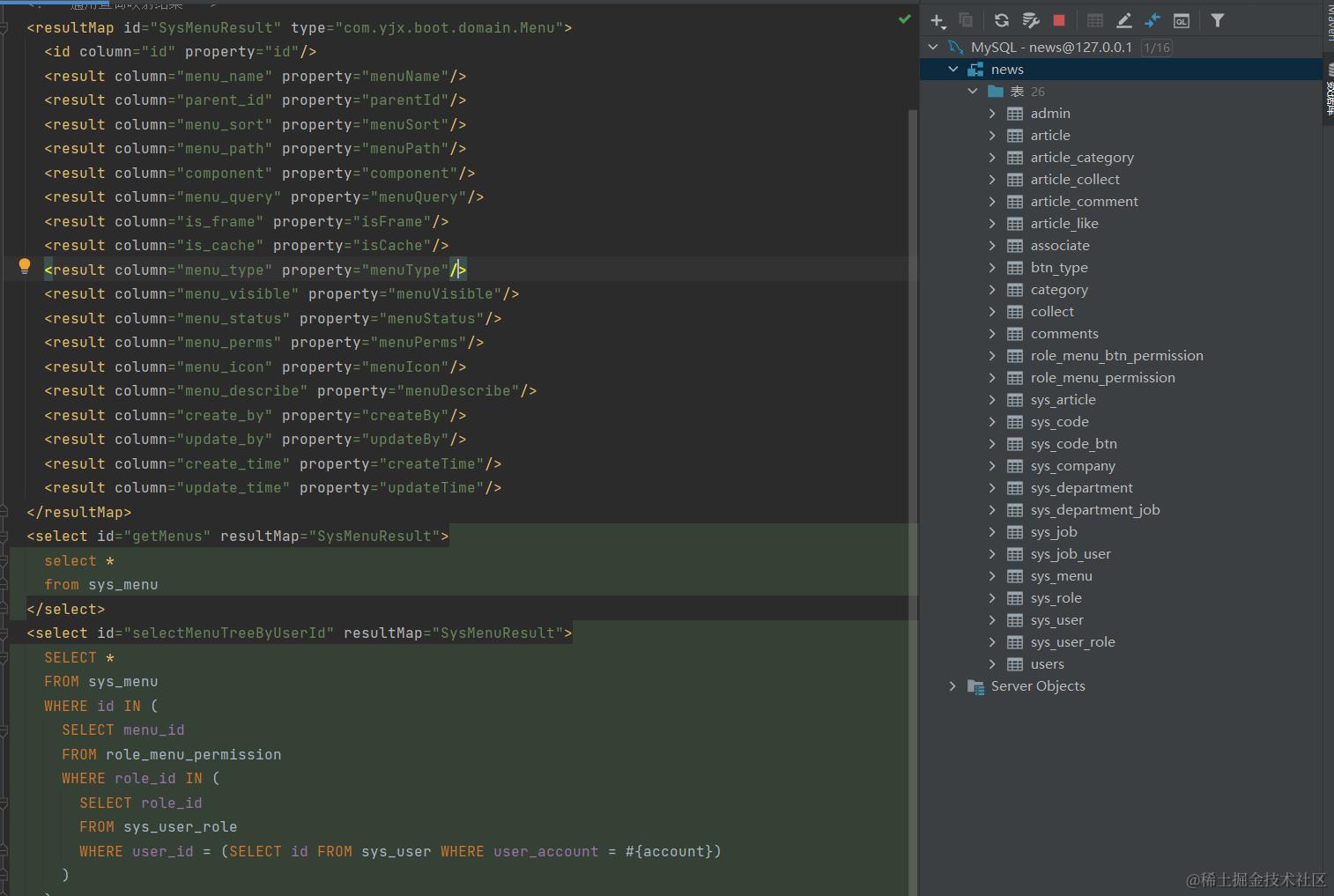The image size is (1334, 896).
Task: Click the Duplicate data source icon
Action: (x=966, y=20)
